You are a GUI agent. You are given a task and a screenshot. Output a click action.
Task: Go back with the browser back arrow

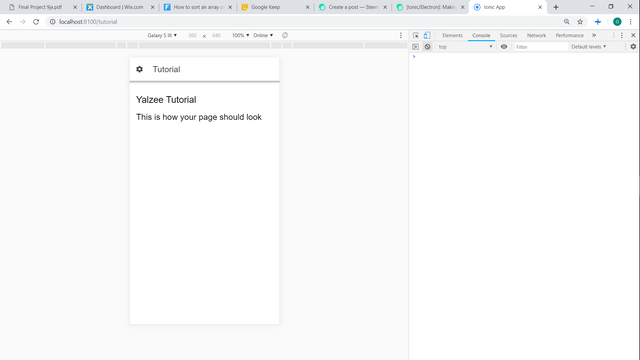pos(9,22)
